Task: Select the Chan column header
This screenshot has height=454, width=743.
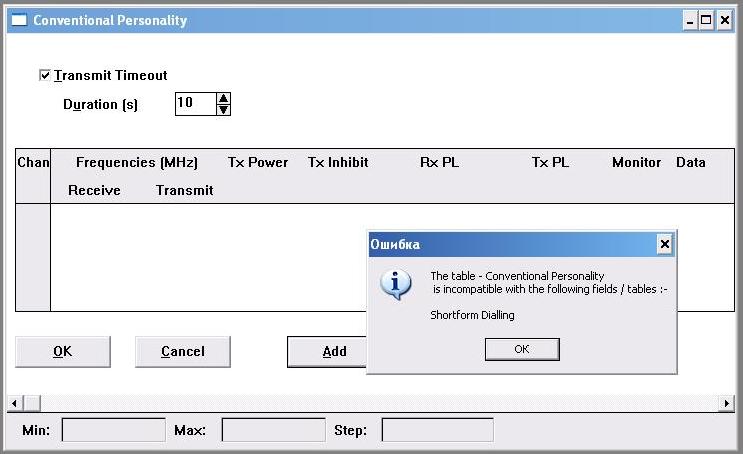Action: click(x=33, y=162)
